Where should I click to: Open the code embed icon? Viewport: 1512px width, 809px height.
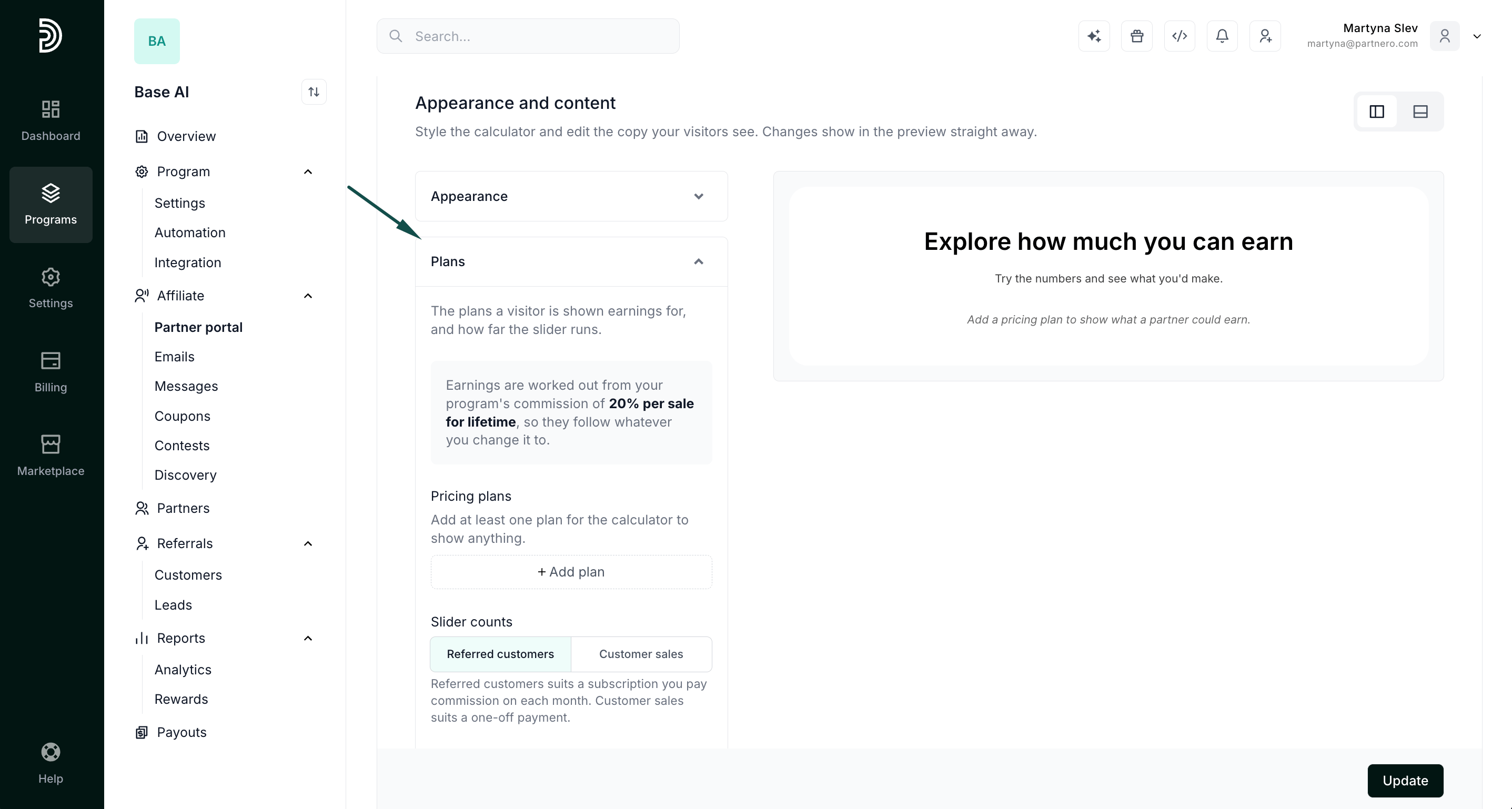click(x=1180, y=36)
